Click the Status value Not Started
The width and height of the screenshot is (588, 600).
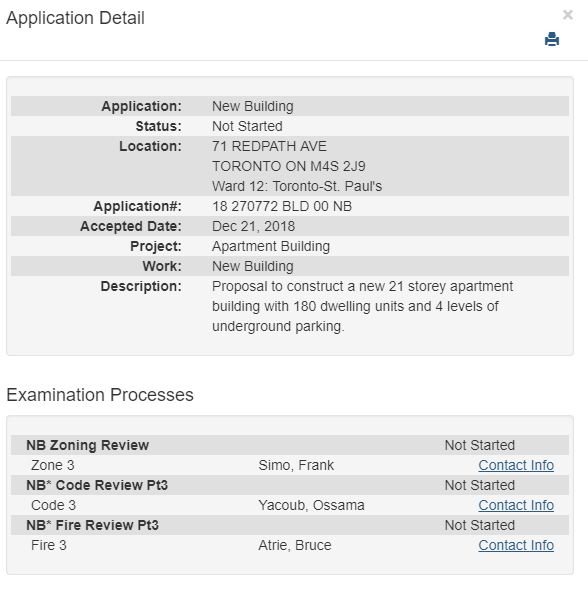pyautogui.click(x=247, y=126)
